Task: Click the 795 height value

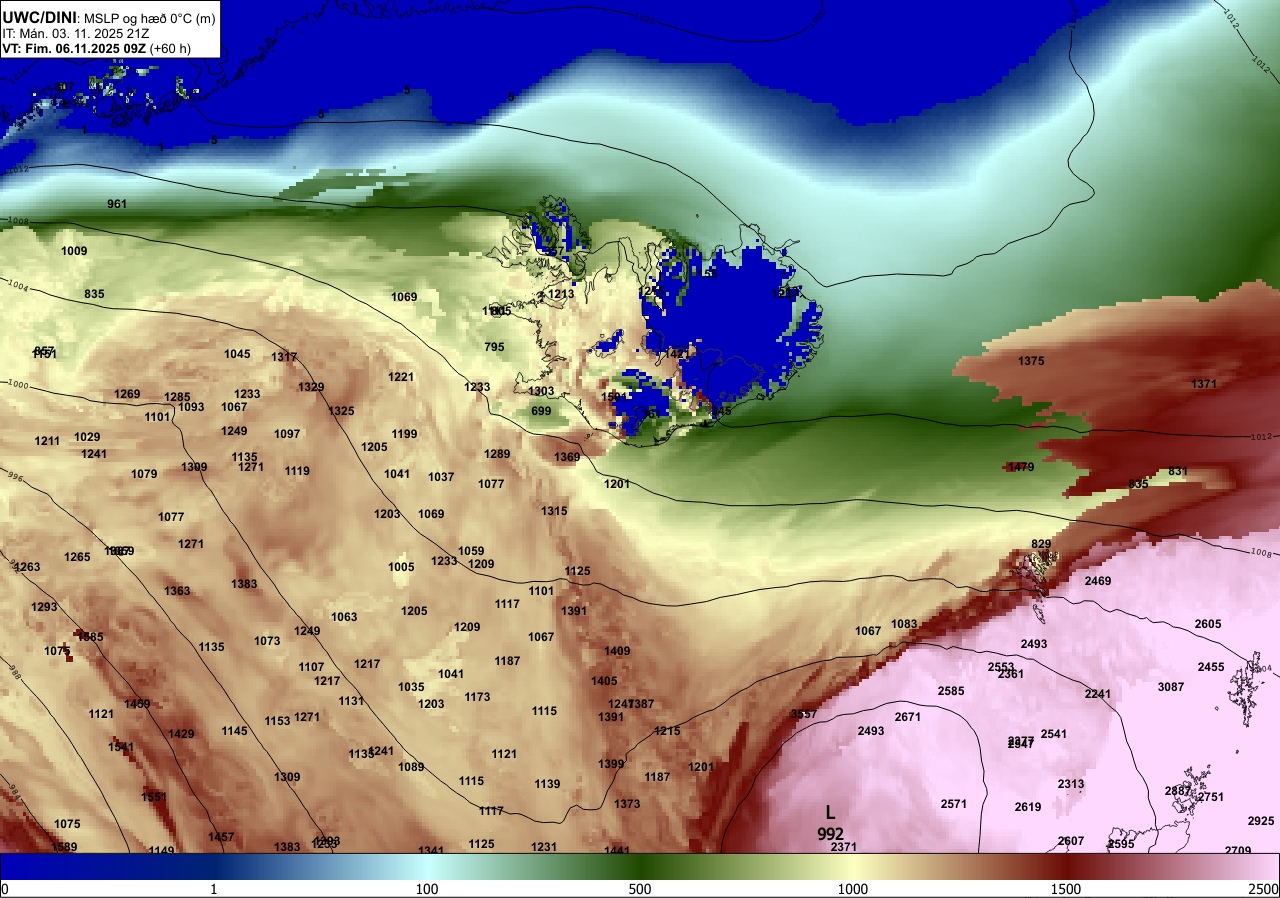Action: [494, 347]
